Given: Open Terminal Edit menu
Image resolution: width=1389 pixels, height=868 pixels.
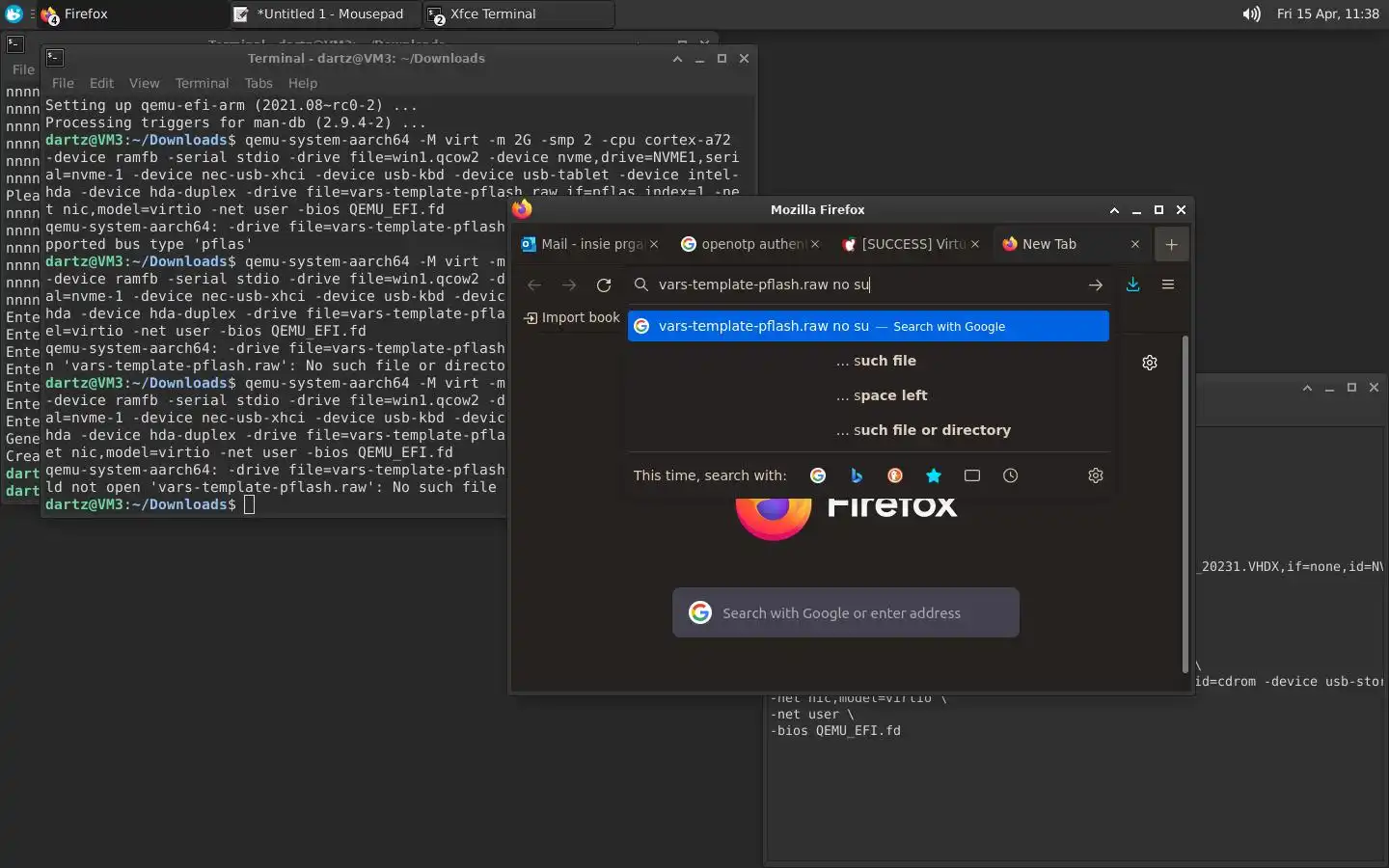Looking at the screenshot, I should click(x=101, y=83).
